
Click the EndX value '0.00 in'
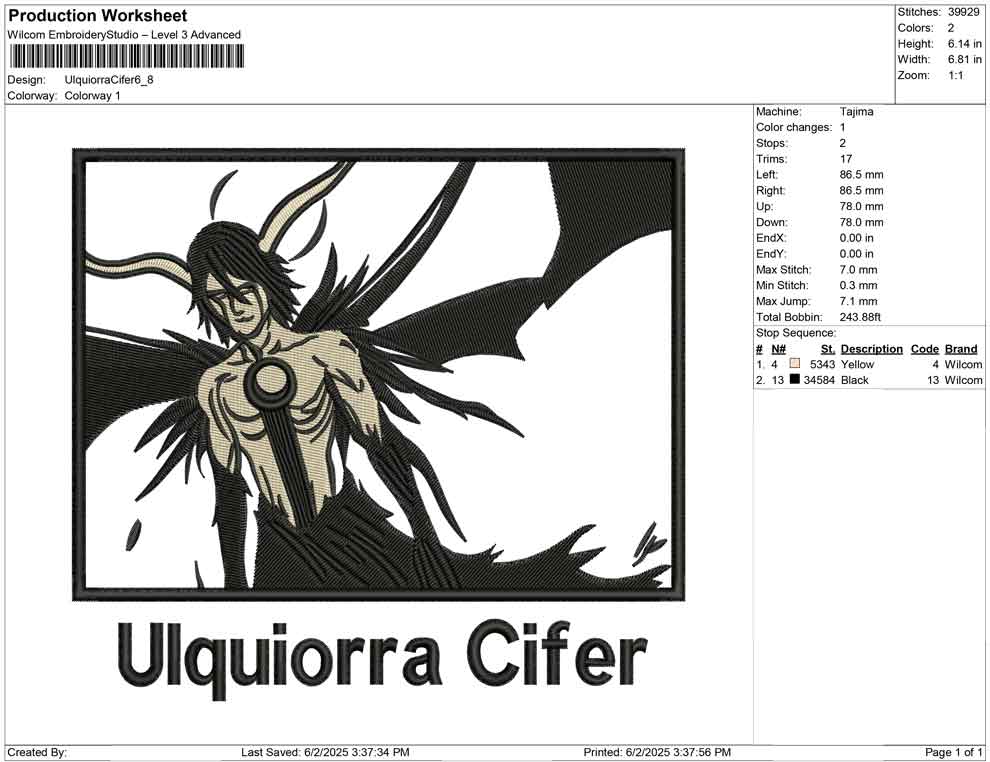[857, 238]
